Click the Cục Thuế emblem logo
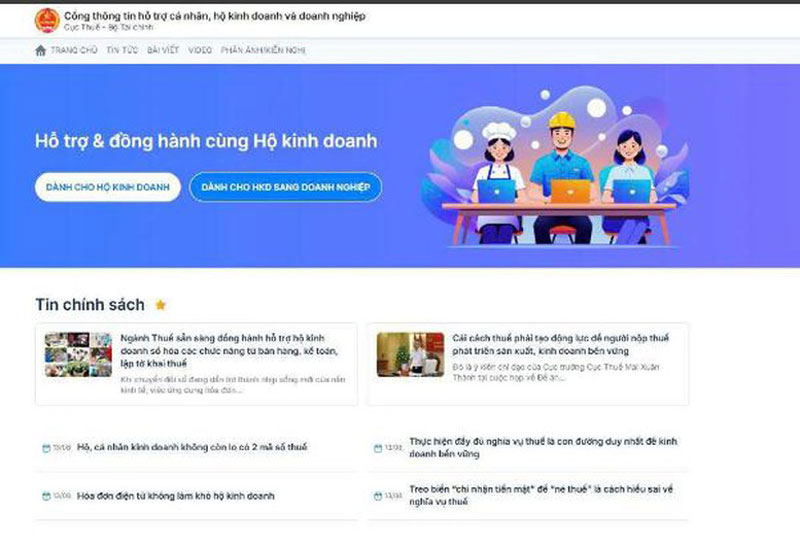The width and height of the screenshot is (800, 546). click(x=46, y=20)
